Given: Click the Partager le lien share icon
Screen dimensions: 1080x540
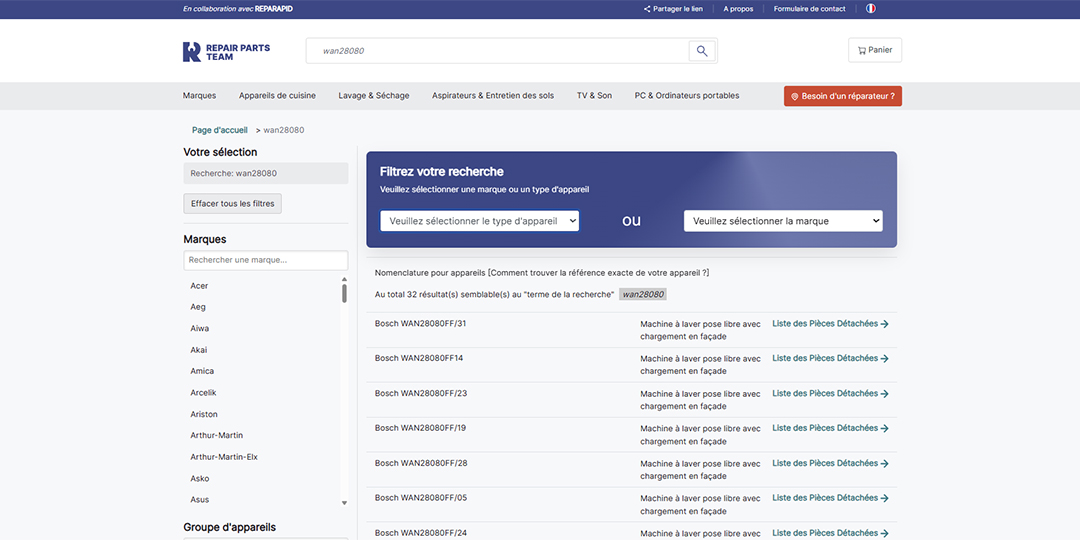Looking at the screenshot, I should point(647,9).
